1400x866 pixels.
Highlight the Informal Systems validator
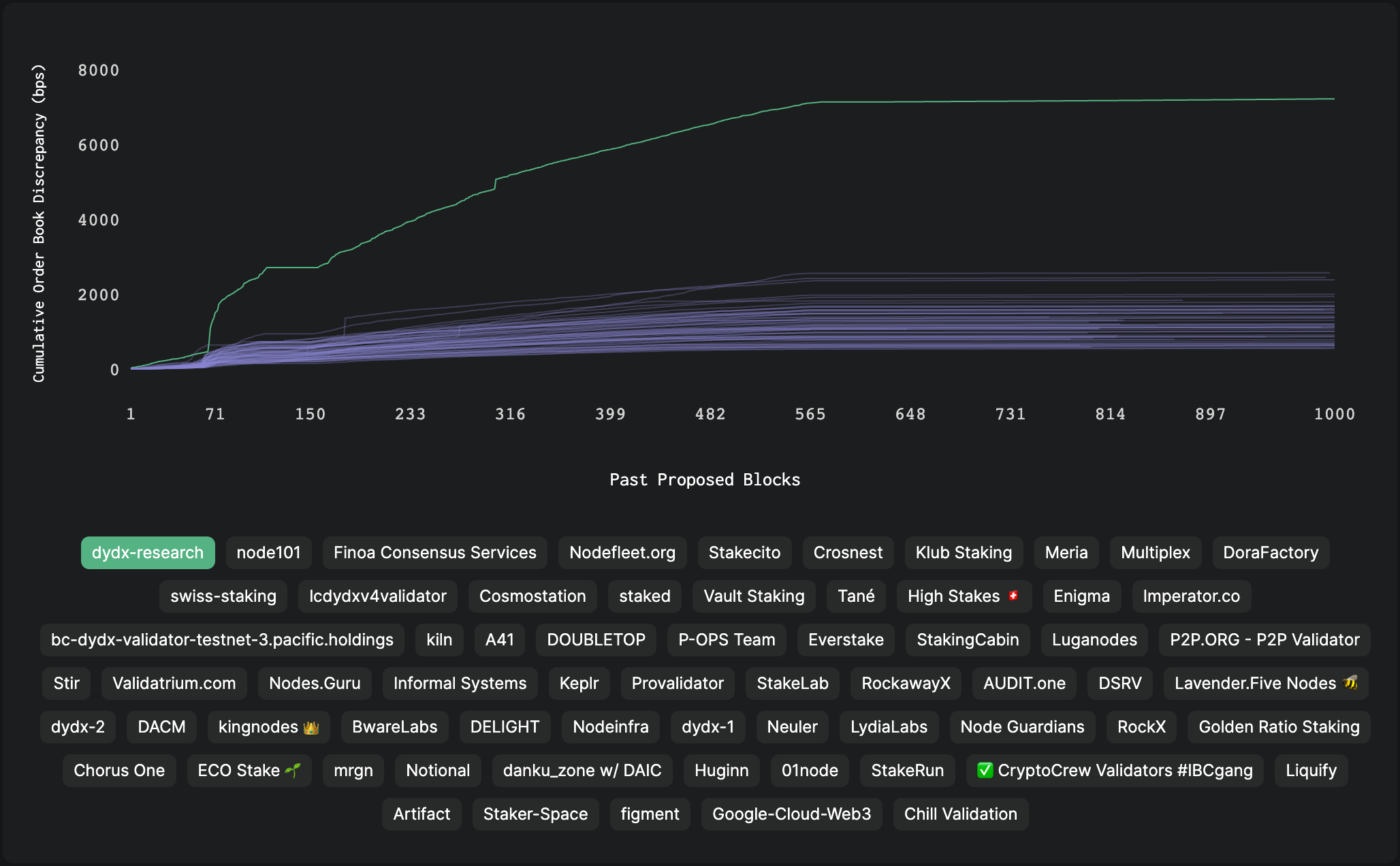click(460, 683)
